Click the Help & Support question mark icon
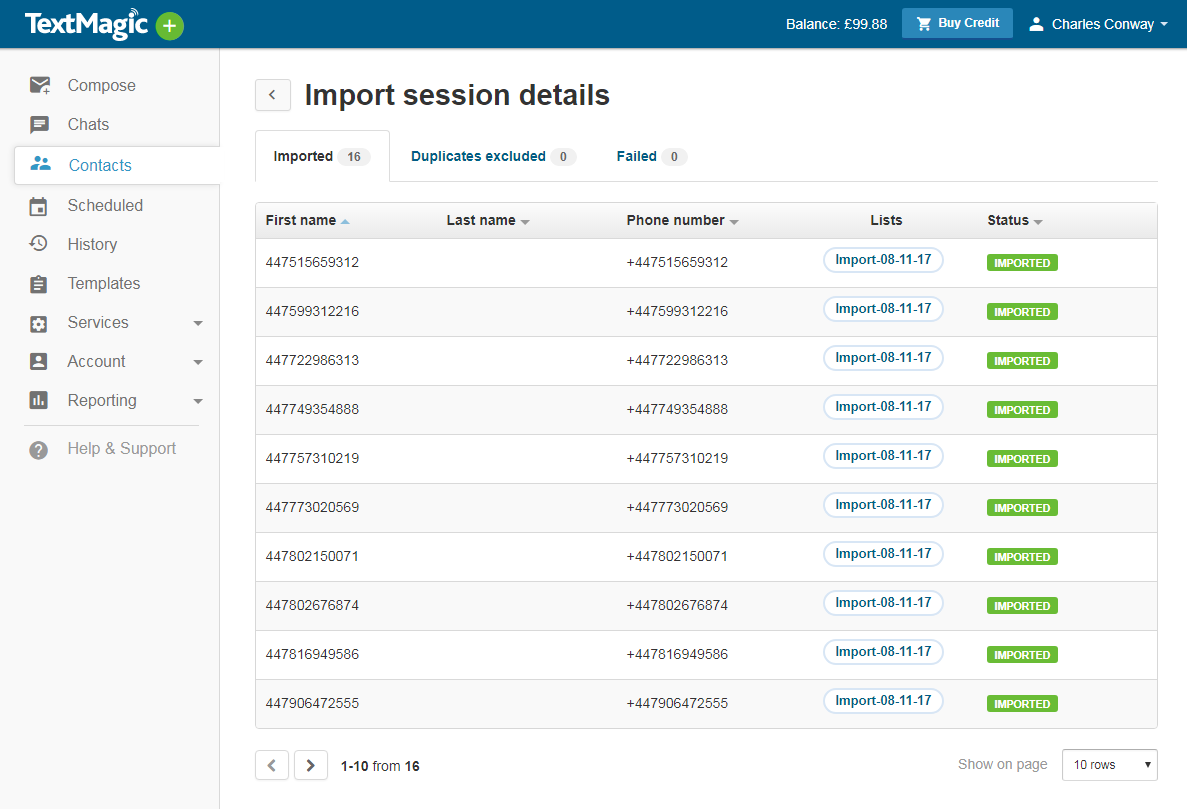 (38, 450)
